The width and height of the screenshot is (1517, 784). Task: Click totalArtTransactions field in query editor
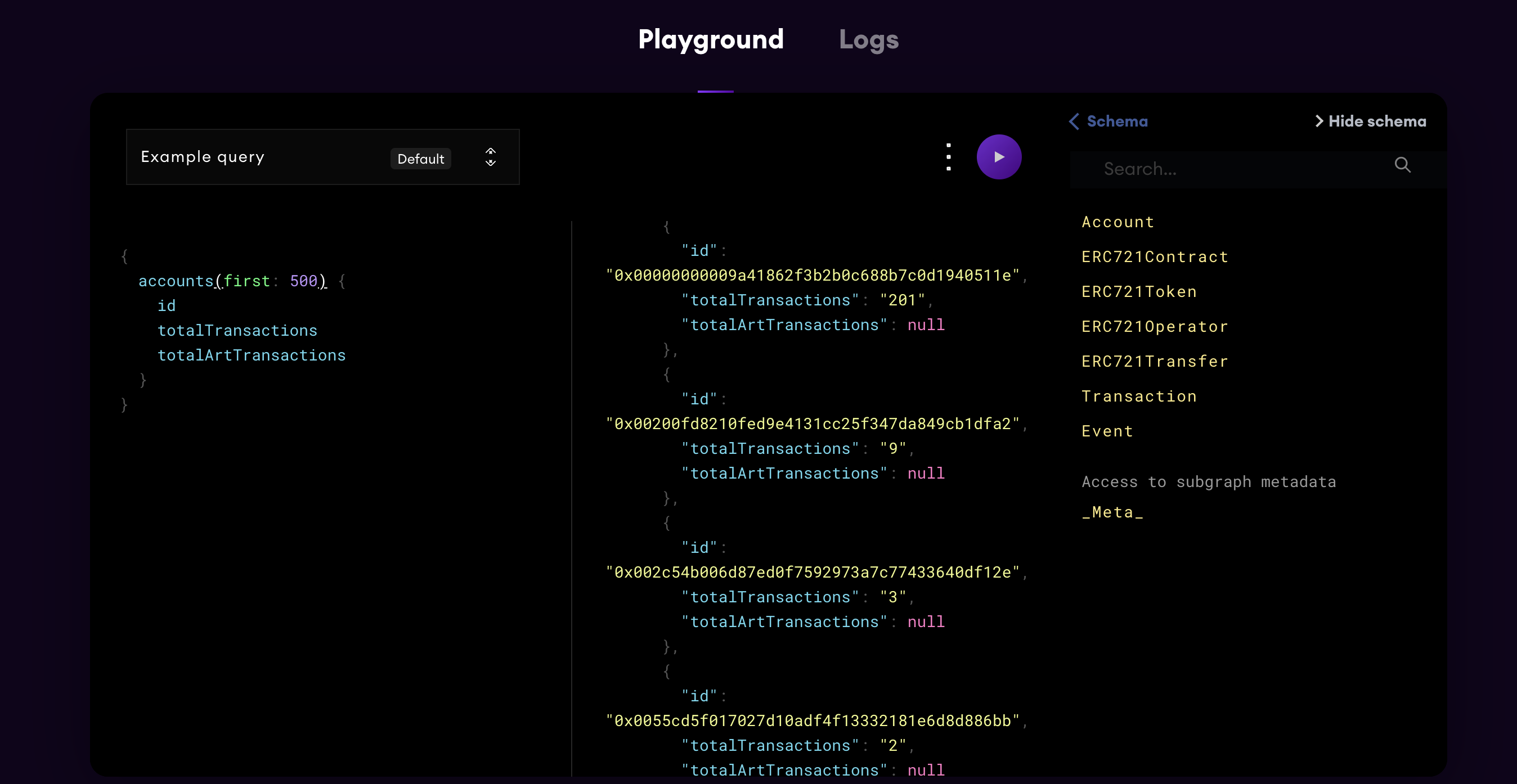[x=252, y=355]
